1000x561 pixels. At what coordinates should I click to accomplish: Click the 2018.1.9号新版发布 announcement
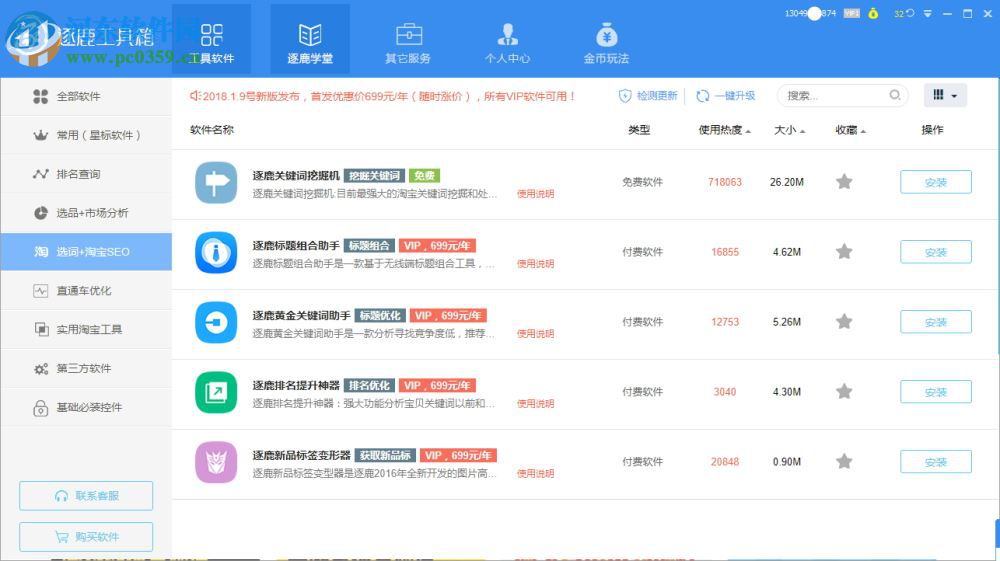[383, 96]
